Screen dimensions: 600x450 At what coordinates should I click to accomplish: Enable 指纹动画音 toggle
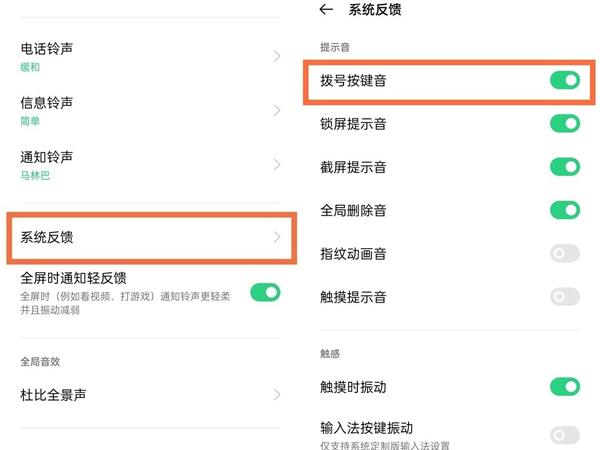pyautogui.click(x=564, y=253)
